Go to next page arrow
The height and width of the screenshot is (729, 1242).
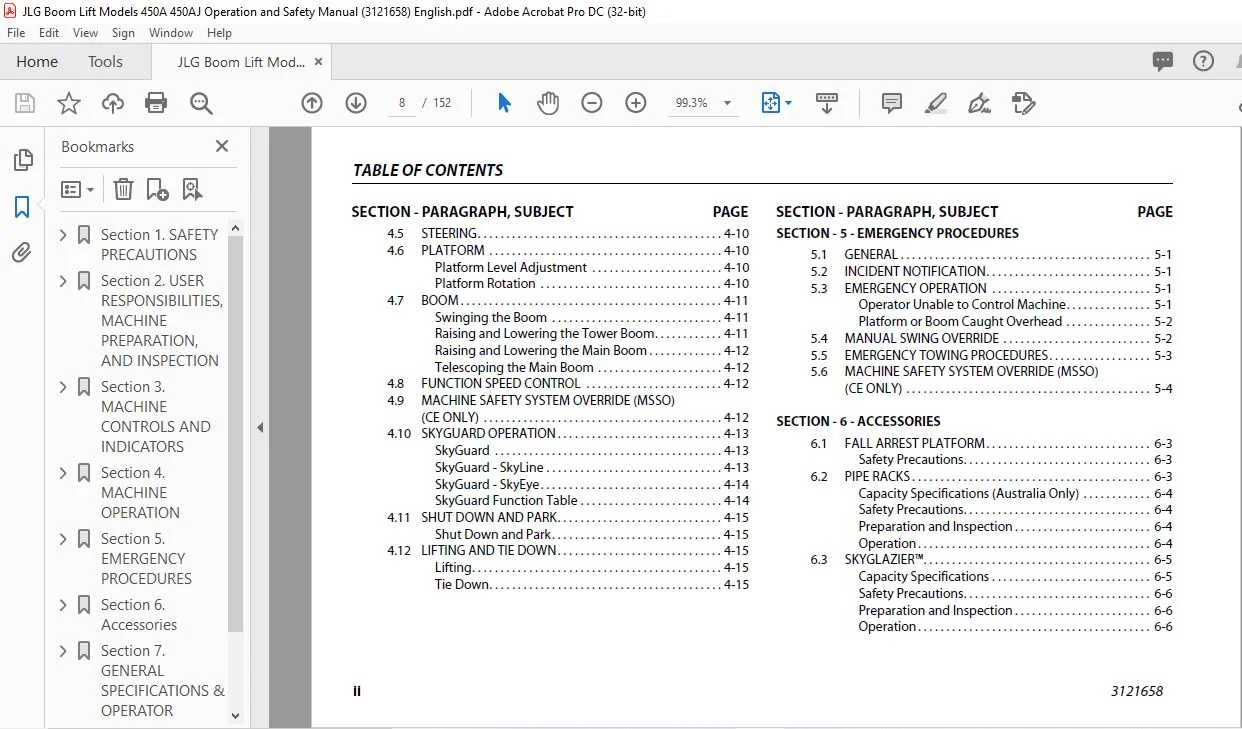point(356,103)
